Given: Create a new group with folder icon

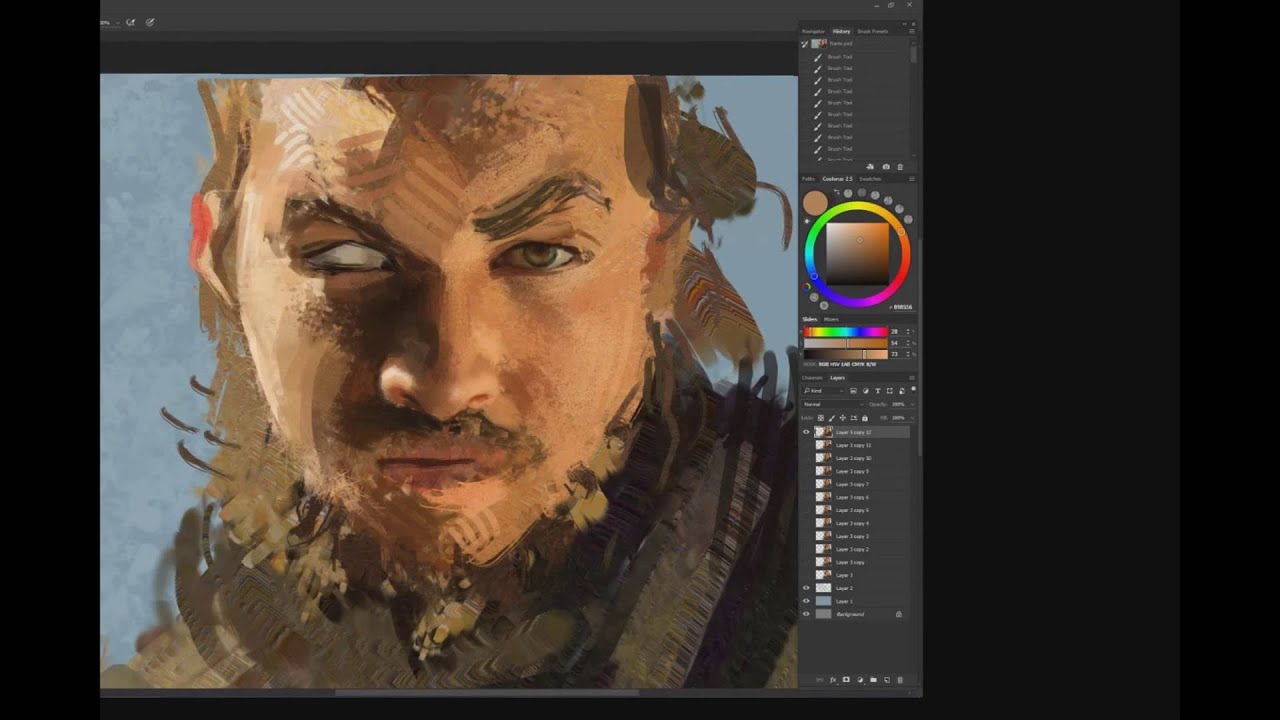Looking at the screenshot, I should click(873, 680).
